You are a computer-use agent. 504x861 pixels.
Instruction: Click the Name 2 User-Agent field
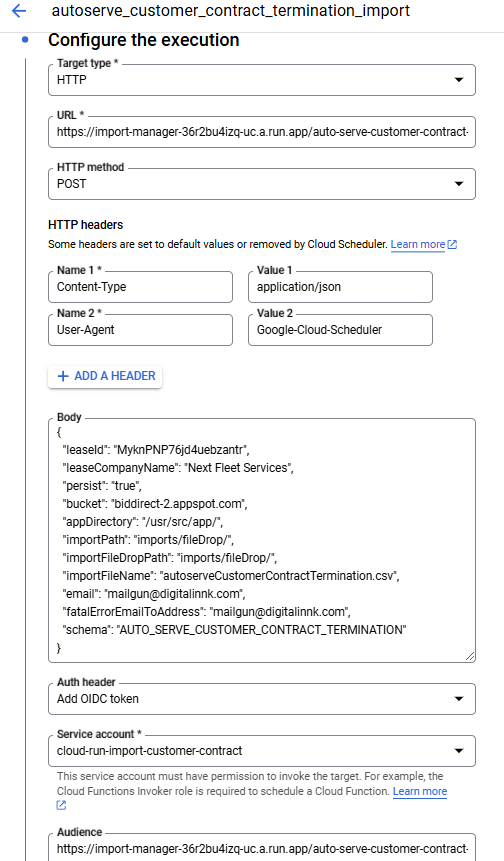coord(141,329)
